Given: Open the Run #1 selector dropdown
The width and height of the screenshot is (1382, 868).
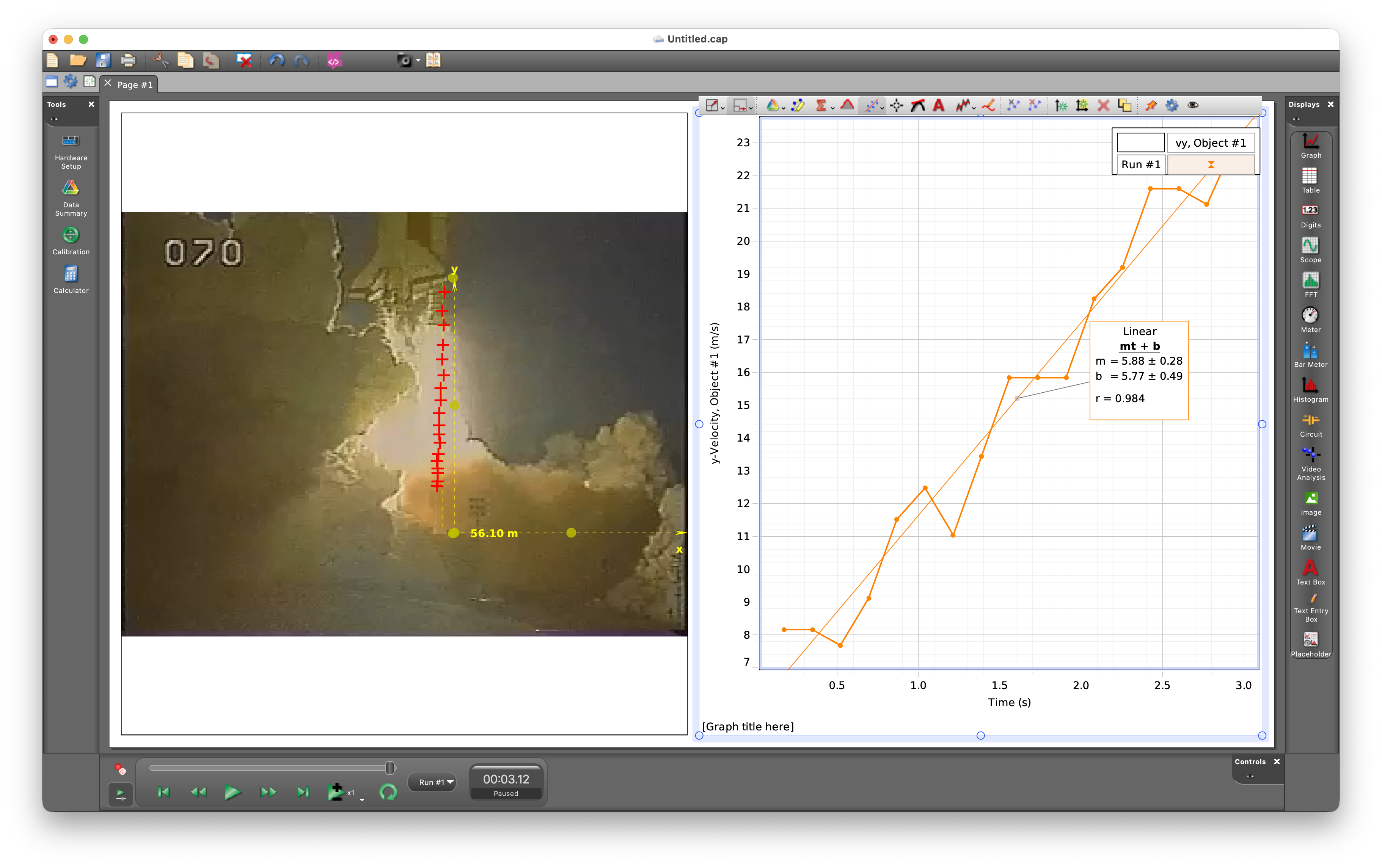Looking at the screenshot, I should 432,782.
